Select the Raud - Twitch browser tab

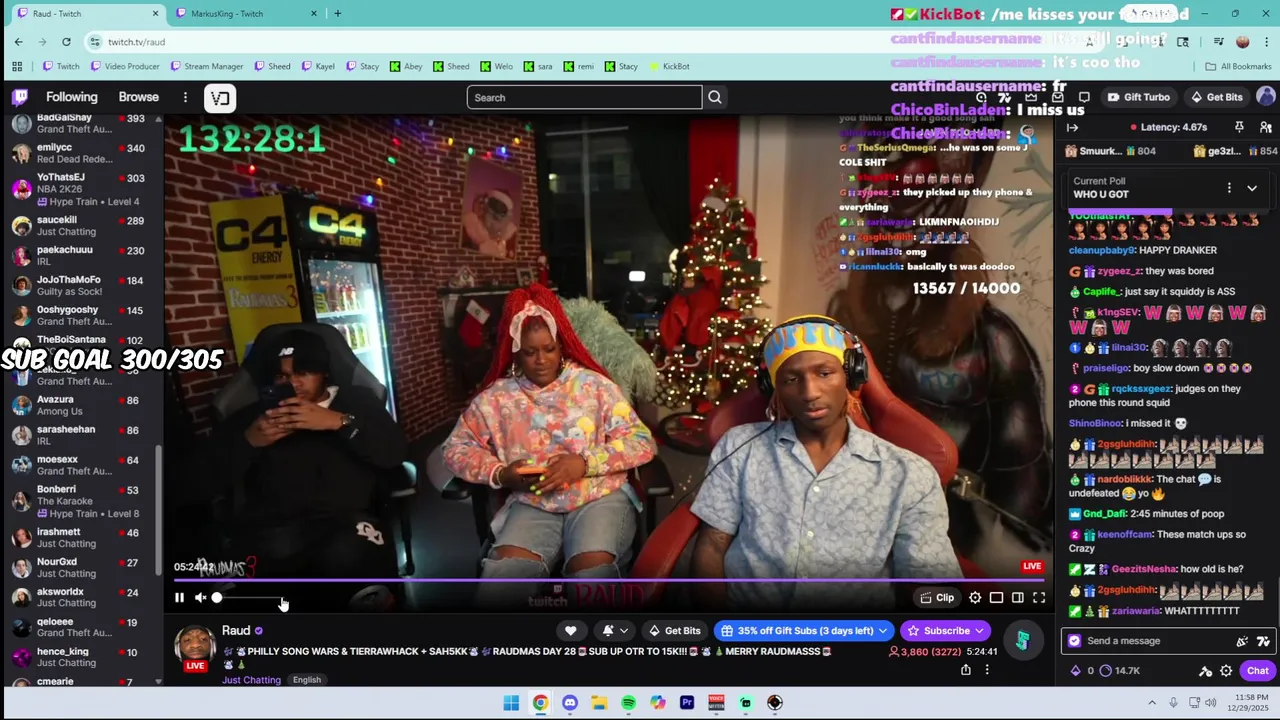(x=86, y=14)
